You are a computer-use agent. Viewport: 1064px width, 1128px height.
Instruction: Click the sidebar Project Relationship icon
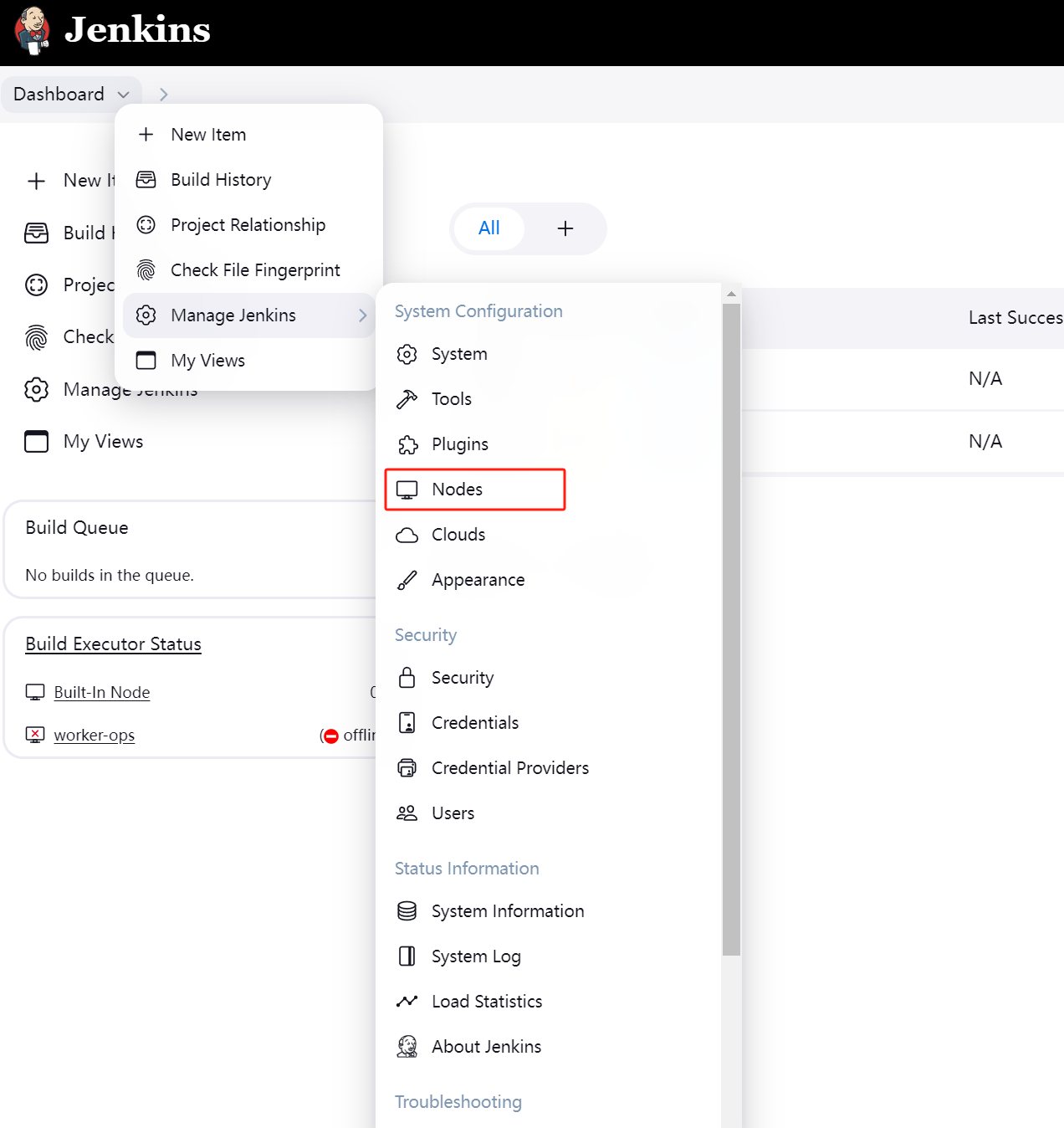pos(36,285)
